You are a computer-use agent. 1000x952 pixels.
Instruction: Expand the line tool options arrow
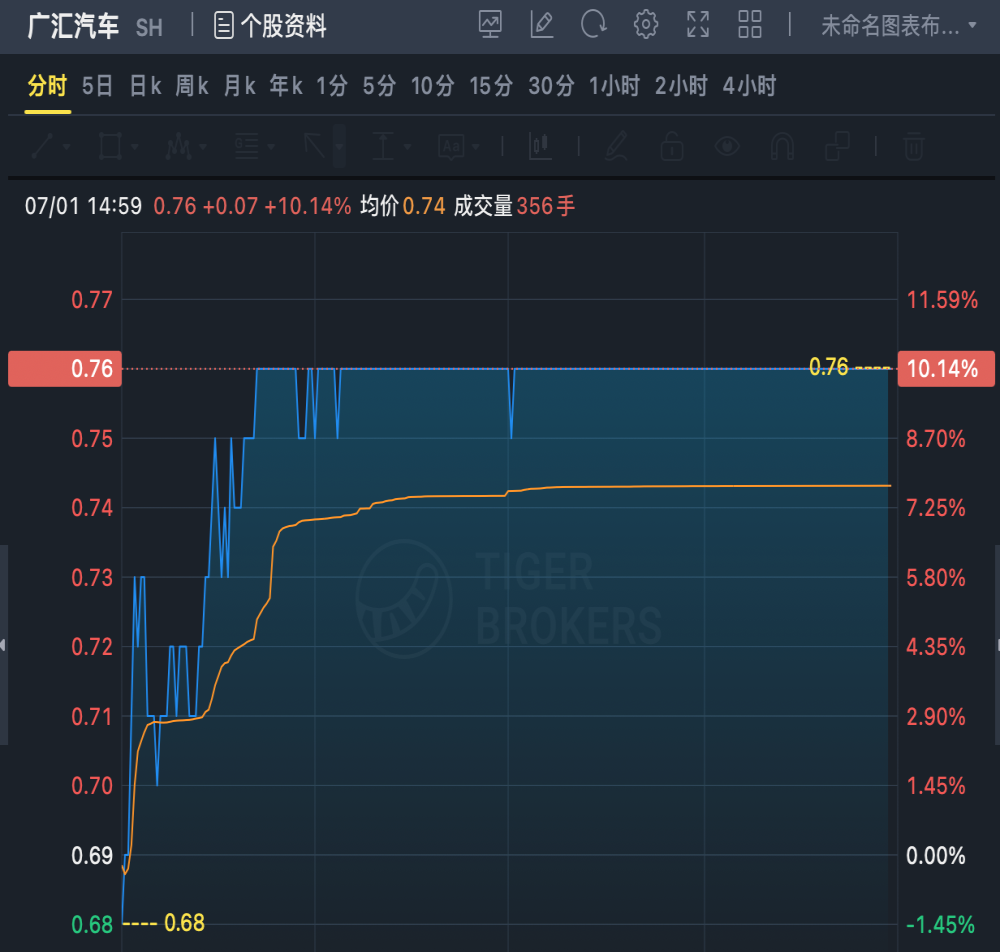[66, 147]
